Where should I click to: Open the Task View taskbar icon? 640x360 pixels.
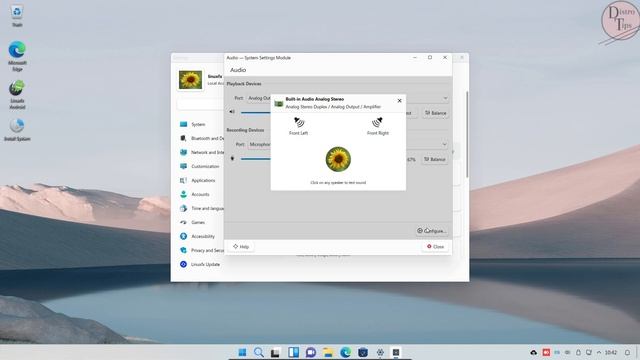pyautogui.click(x=276, y=352)
